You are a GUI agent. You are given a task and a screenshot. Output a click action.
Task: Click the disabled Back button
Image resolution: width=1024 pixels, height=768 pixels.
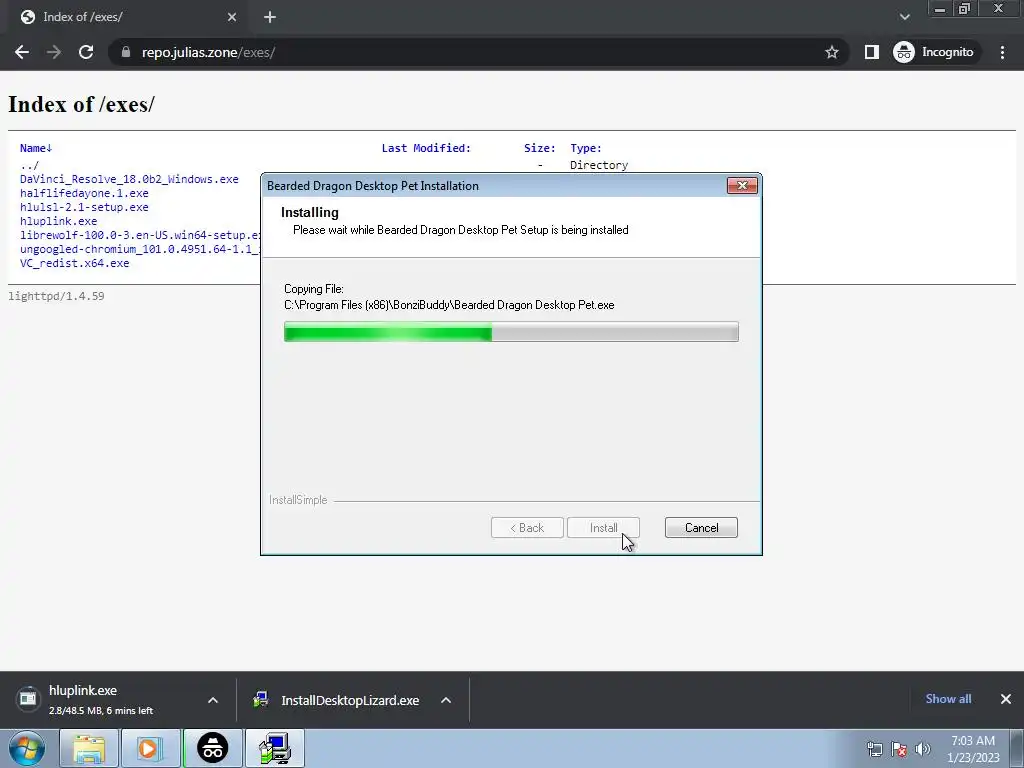pos(527,528)
